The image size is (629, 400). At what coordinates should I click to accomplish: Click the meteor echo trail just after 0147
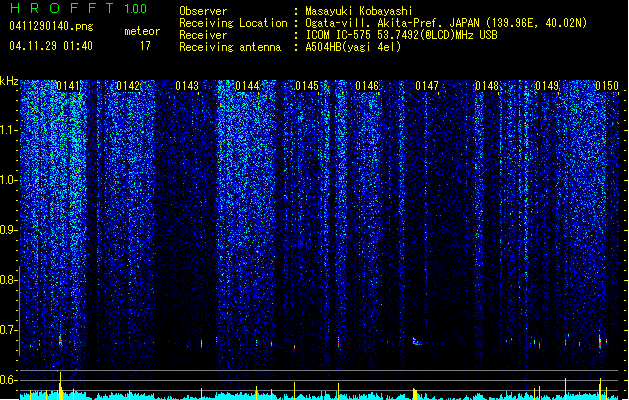[417, 342]
